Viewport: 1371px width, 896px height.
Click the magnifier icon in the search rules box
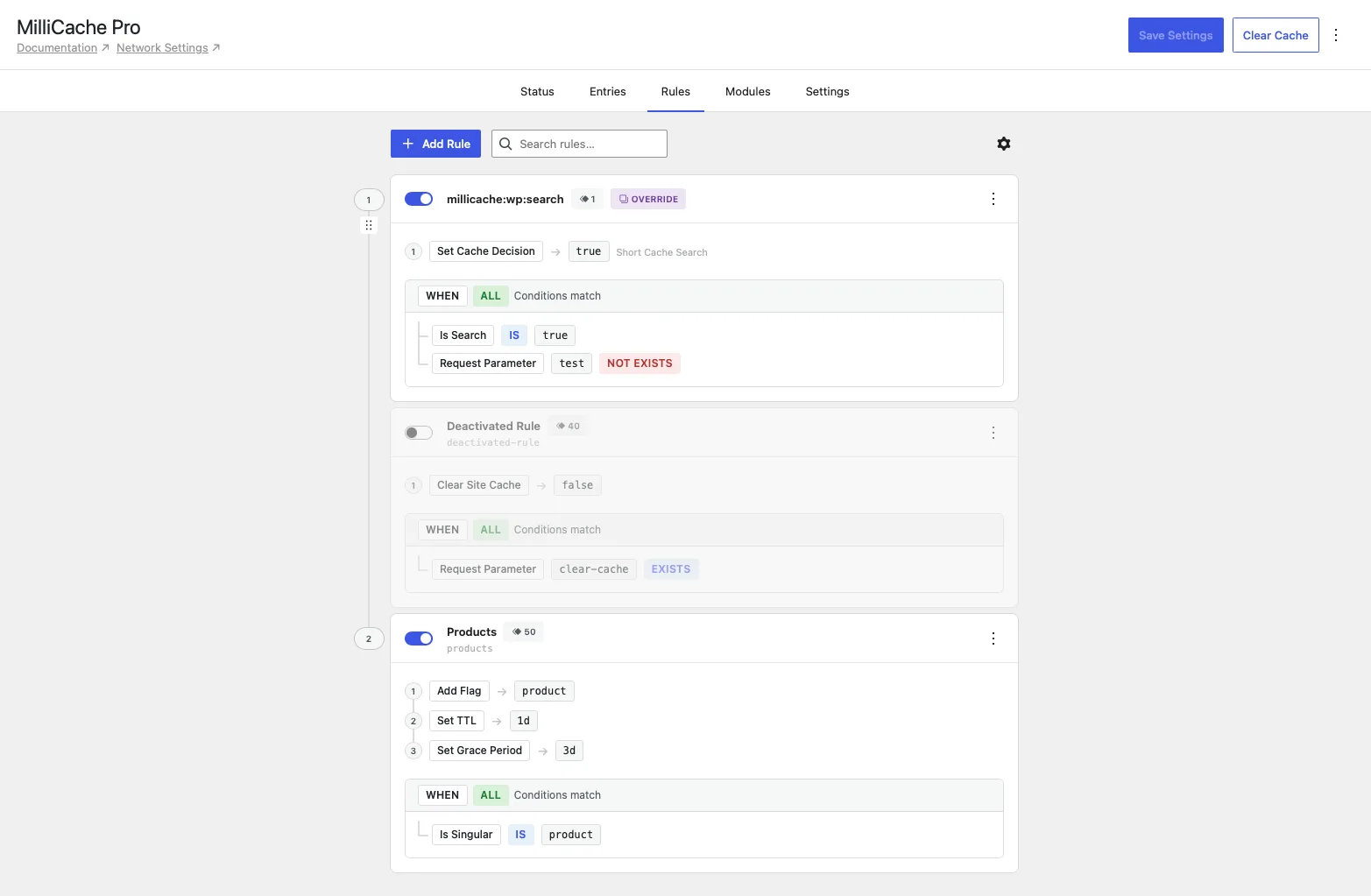click(x=505, y=144)
